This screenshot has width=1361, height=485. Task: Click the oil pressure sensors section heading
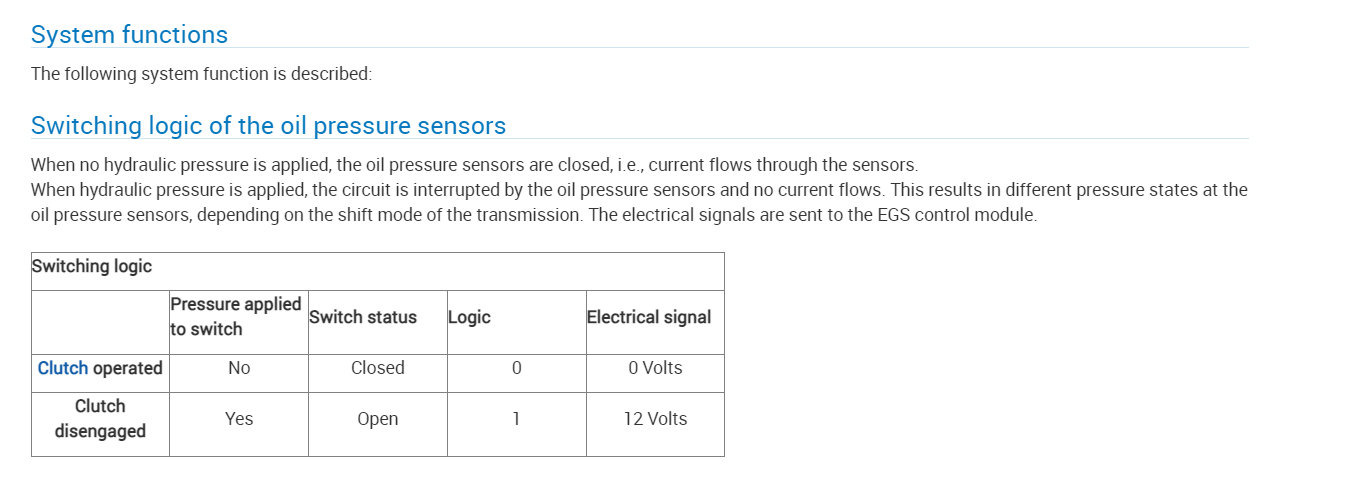click(x=268, y=126)
